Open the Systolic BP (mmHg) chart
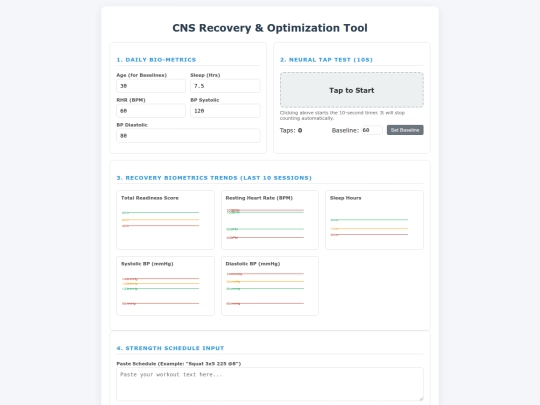Image resolution: width=540 pixels, height=405 pixels. coord(165,286)
